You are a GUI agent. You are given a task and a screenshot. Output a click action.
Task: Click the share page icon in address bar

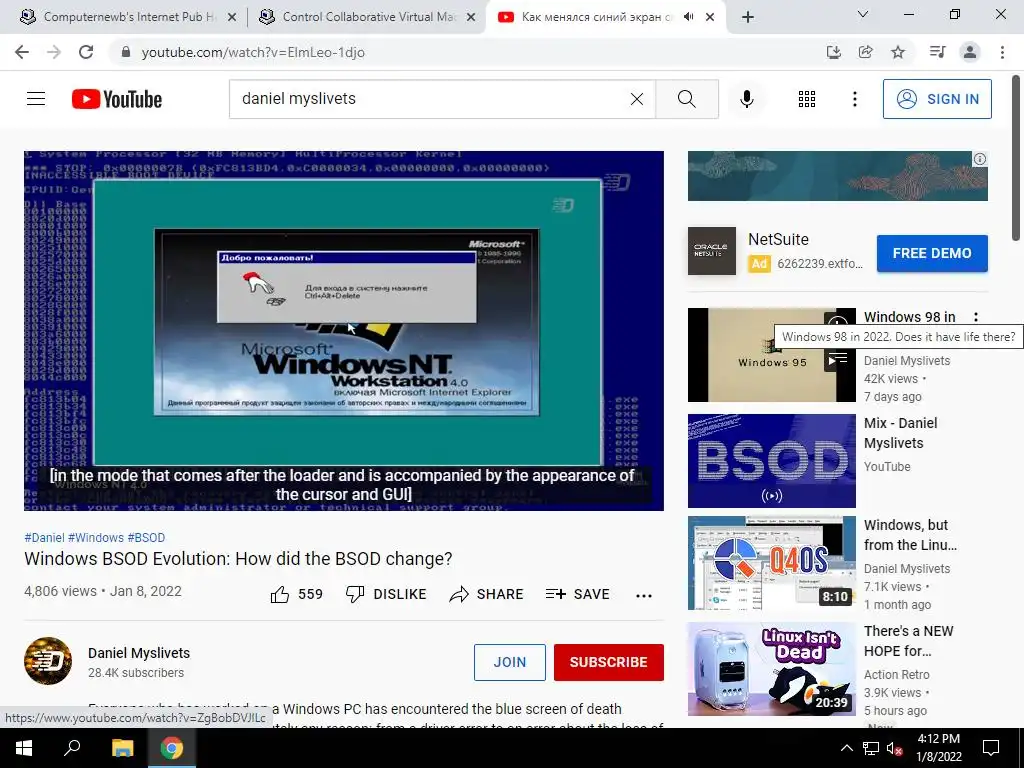click(x=865, y=52)
